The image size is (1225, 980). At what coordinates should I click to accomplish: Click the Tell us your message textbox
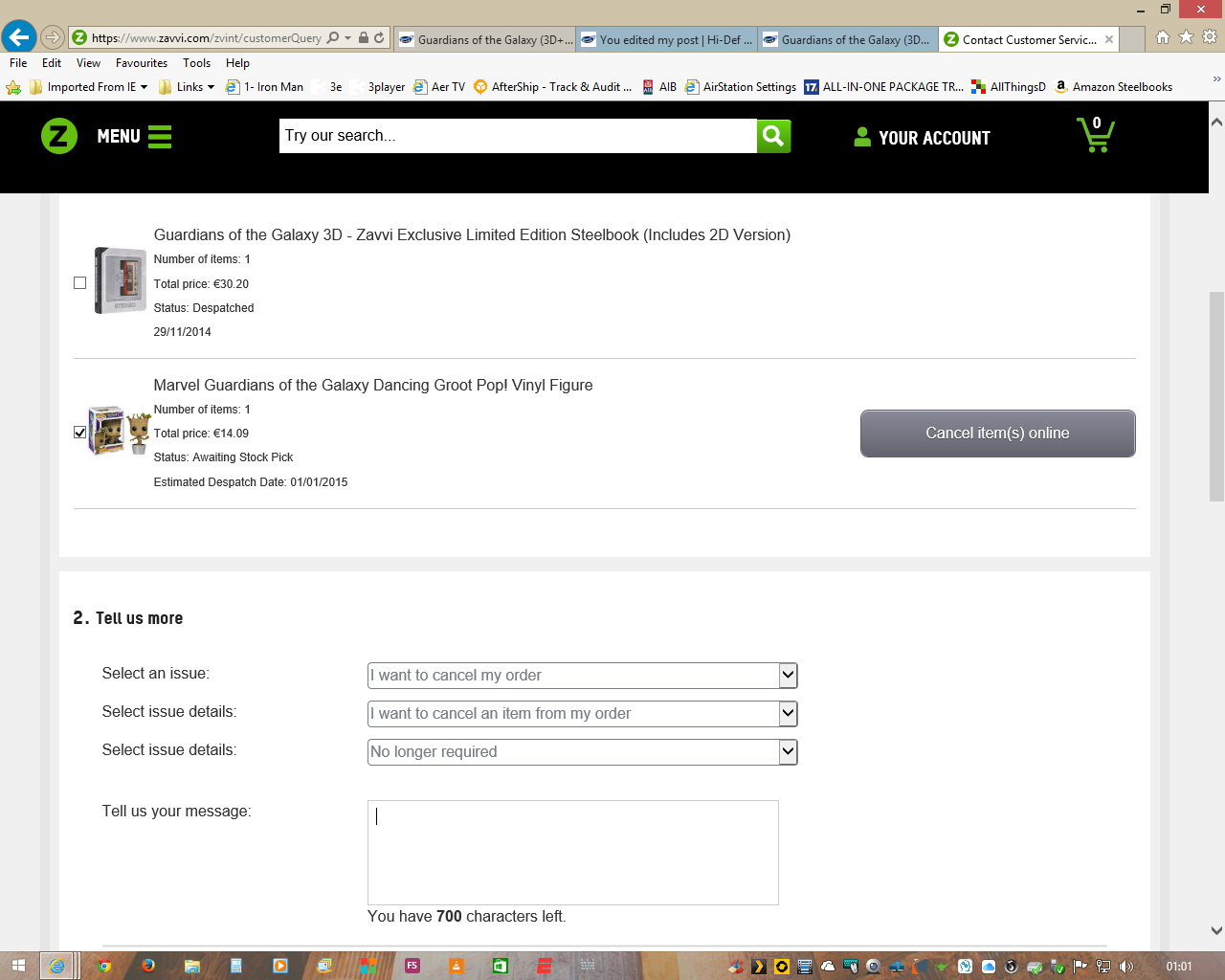coord(573,853)
